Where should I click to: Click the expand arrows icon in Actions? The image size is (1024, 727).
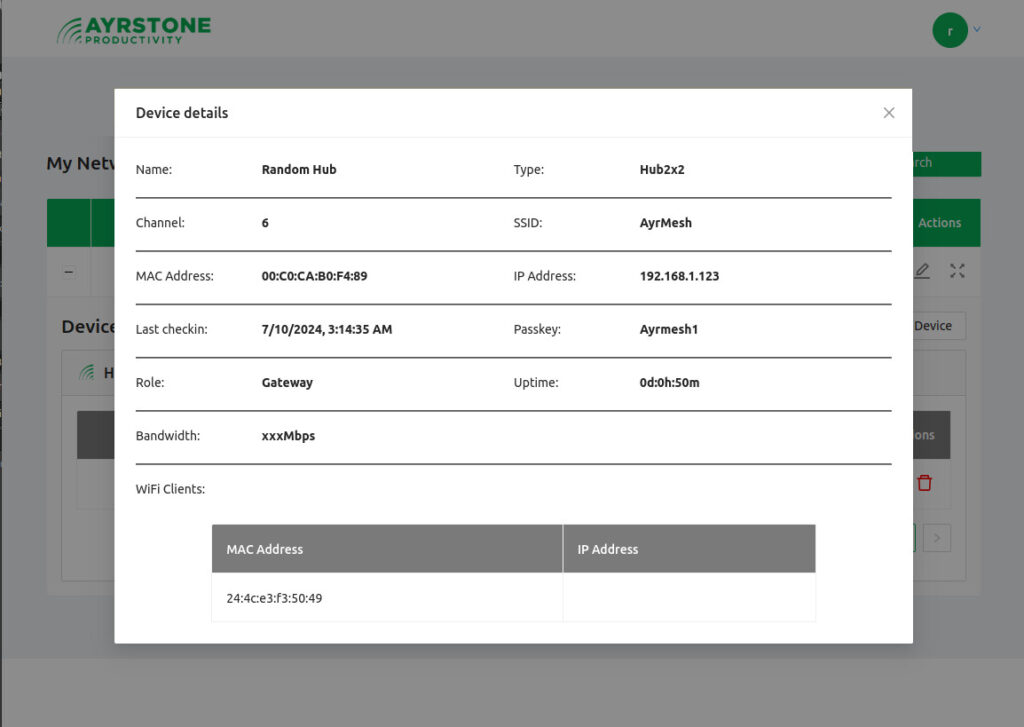point(957,271)
